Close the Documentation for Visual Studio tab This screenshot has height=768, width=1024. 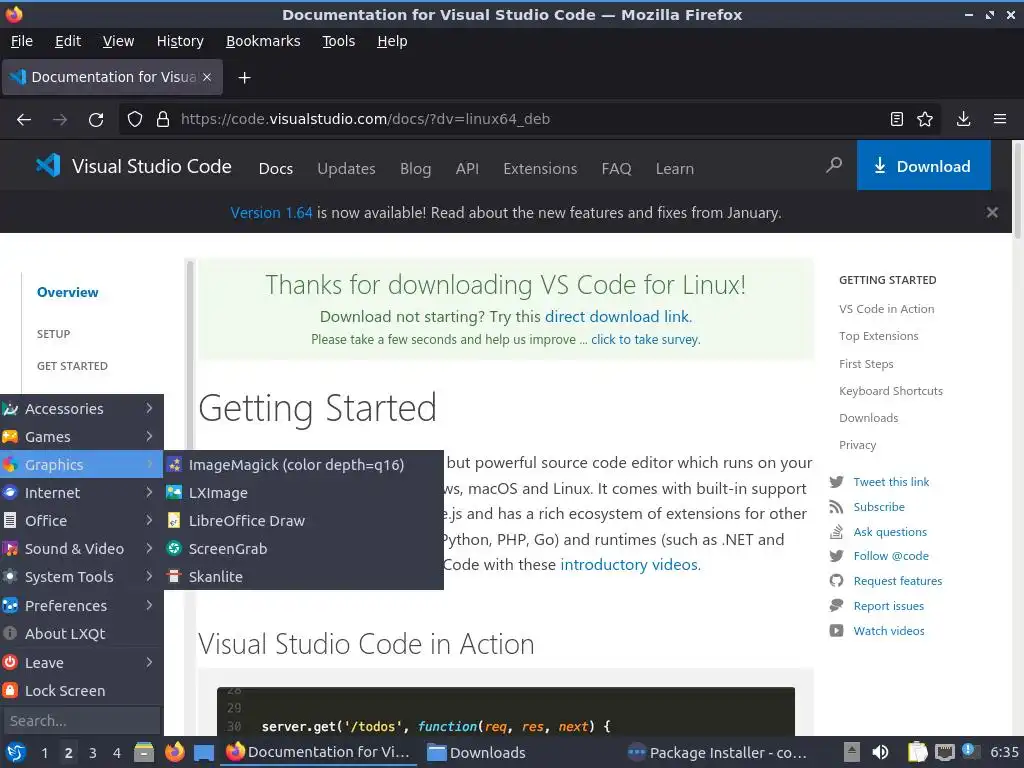(207, 77)
